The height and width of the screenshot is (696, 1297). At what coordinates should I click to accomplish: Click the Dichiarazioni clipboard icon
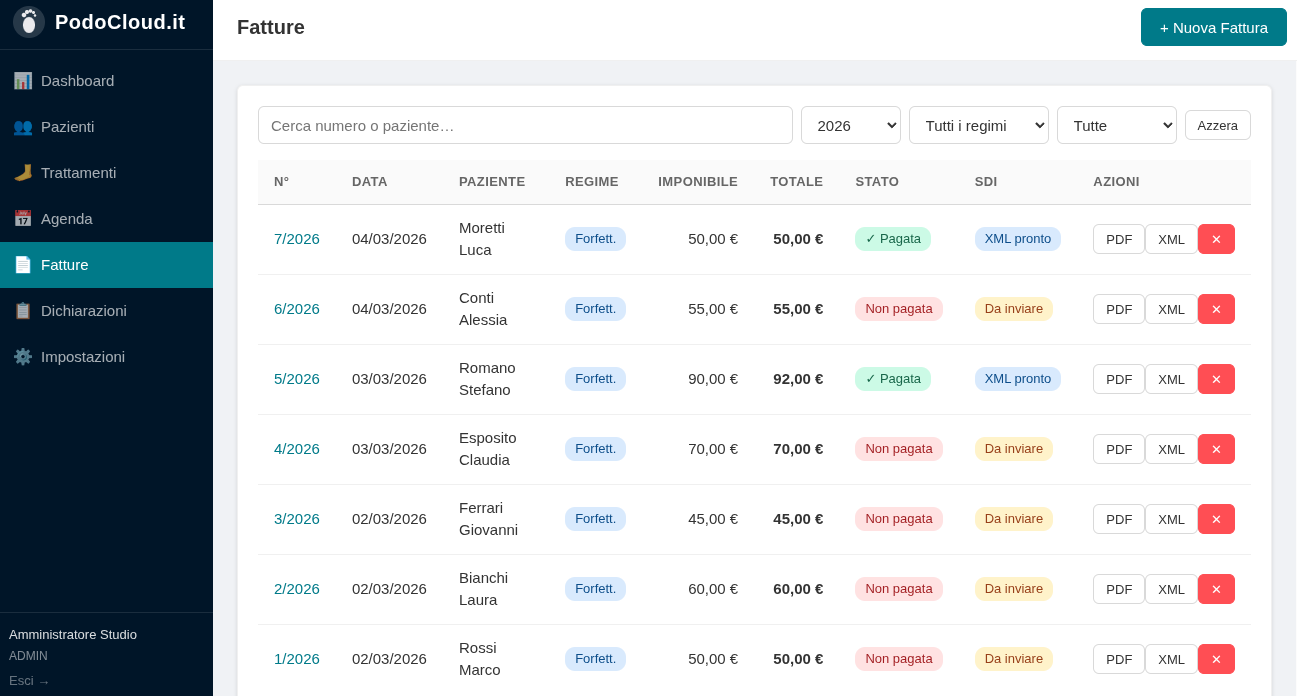tap(22, 310)
